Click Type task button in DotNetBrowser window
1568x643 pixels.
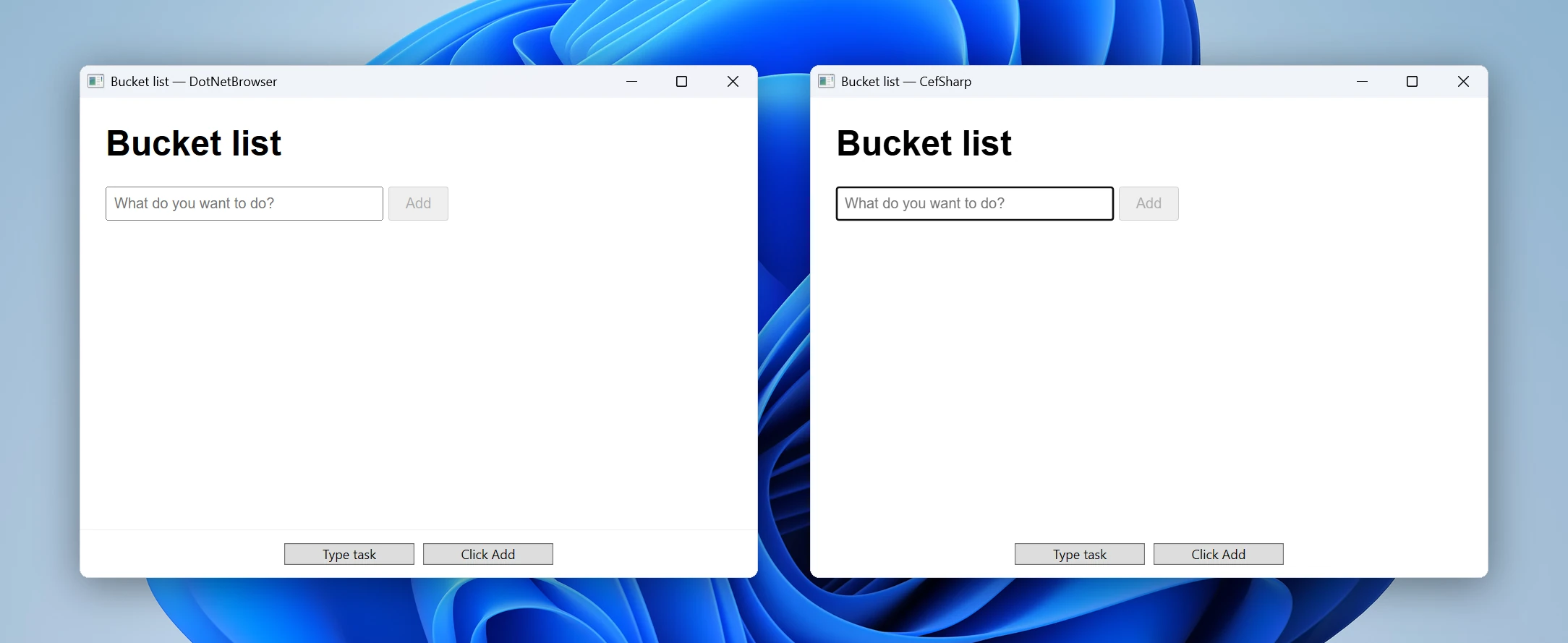[x=349, y=554]
